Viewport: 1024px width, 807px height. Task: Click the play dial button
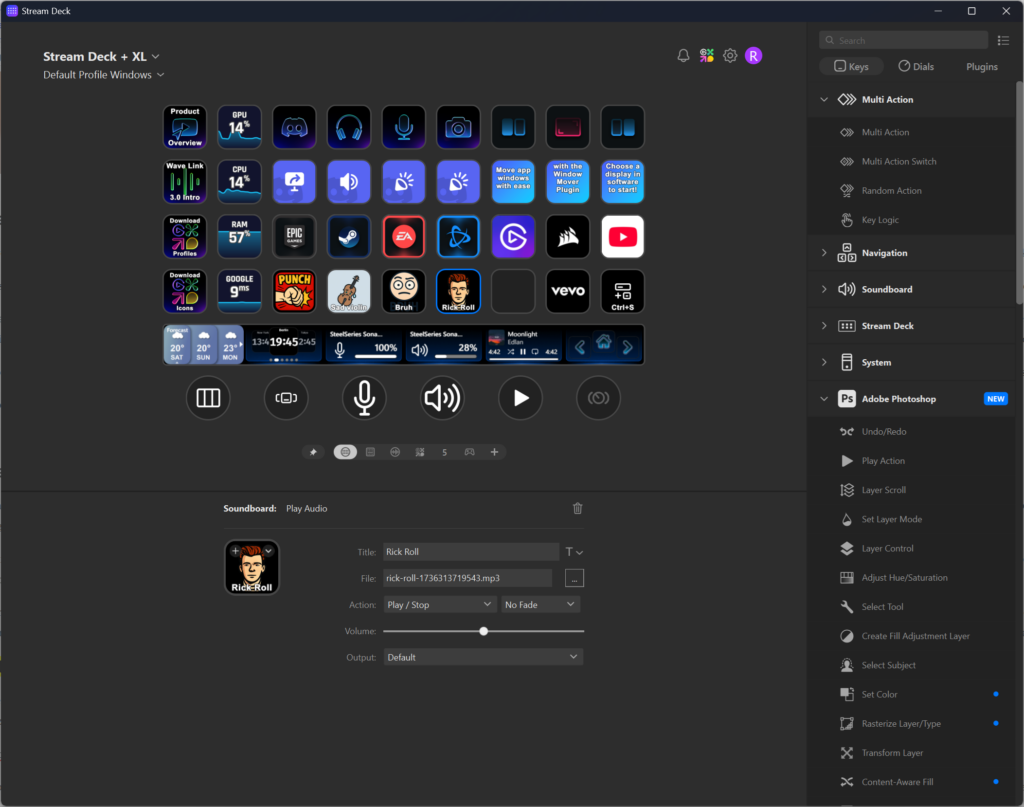click(x=520, y=398)
